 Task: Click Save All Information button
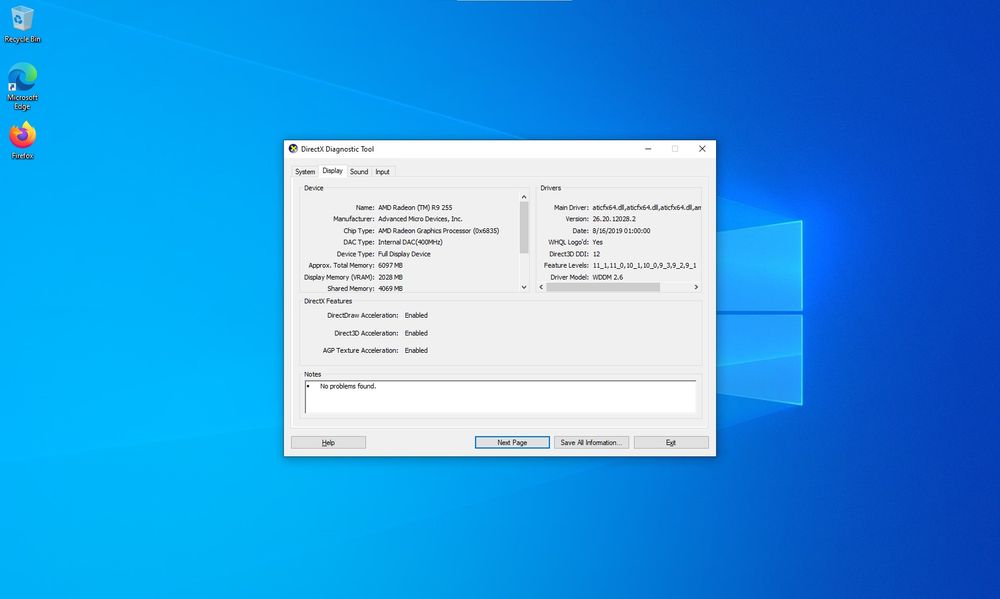(591, 442)
